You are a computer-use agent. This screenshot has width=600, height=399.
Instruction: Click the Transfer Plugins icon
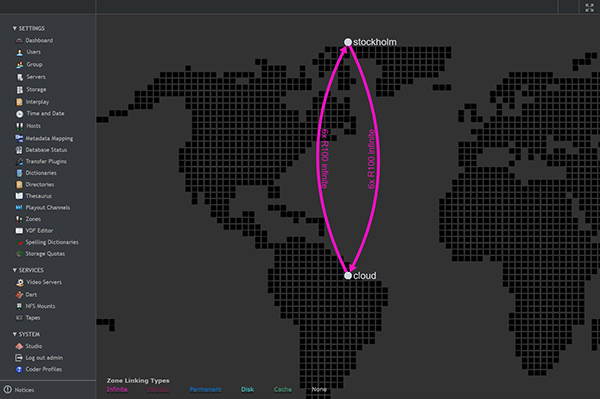(20, 161)
